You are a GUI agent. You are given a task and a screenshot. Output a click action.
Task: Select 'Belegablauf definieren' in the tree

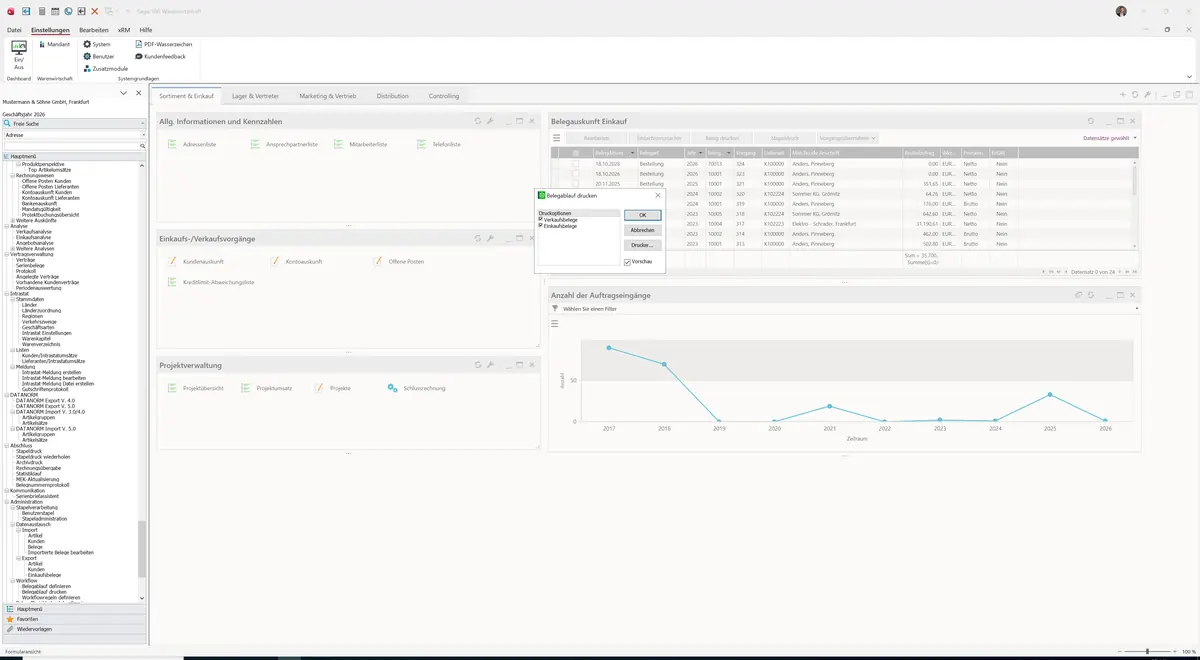(x=46, y=586)
